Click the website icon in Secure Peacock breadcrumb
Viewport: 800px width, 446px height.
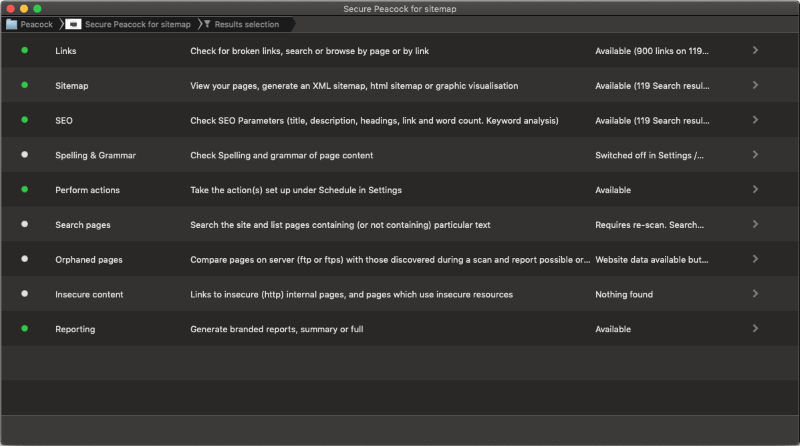pyautogui.click(x=73, y=24)
